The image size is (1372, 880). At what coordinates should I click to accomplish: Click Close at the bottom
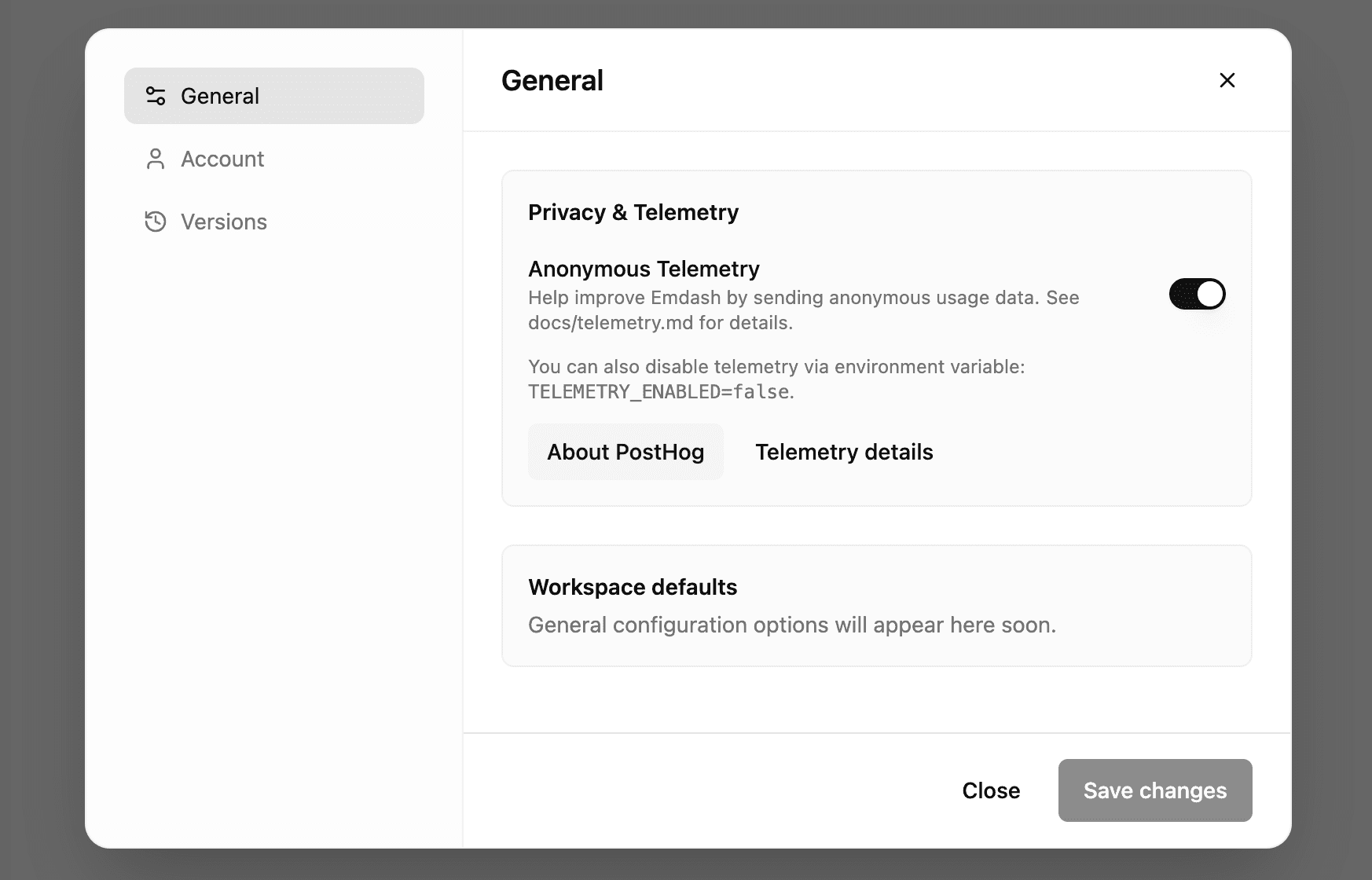(991, 790)
